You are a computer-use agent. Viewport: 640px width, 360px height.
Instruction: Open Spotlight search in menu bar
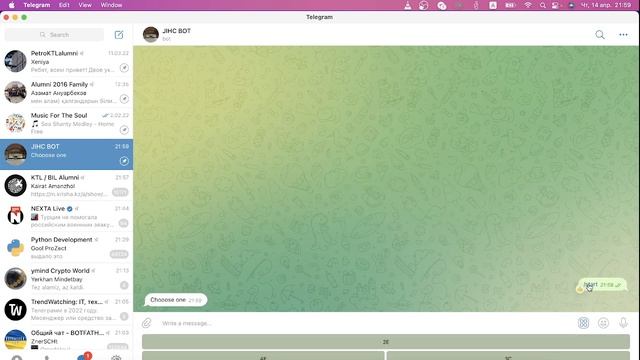point(542,5)
